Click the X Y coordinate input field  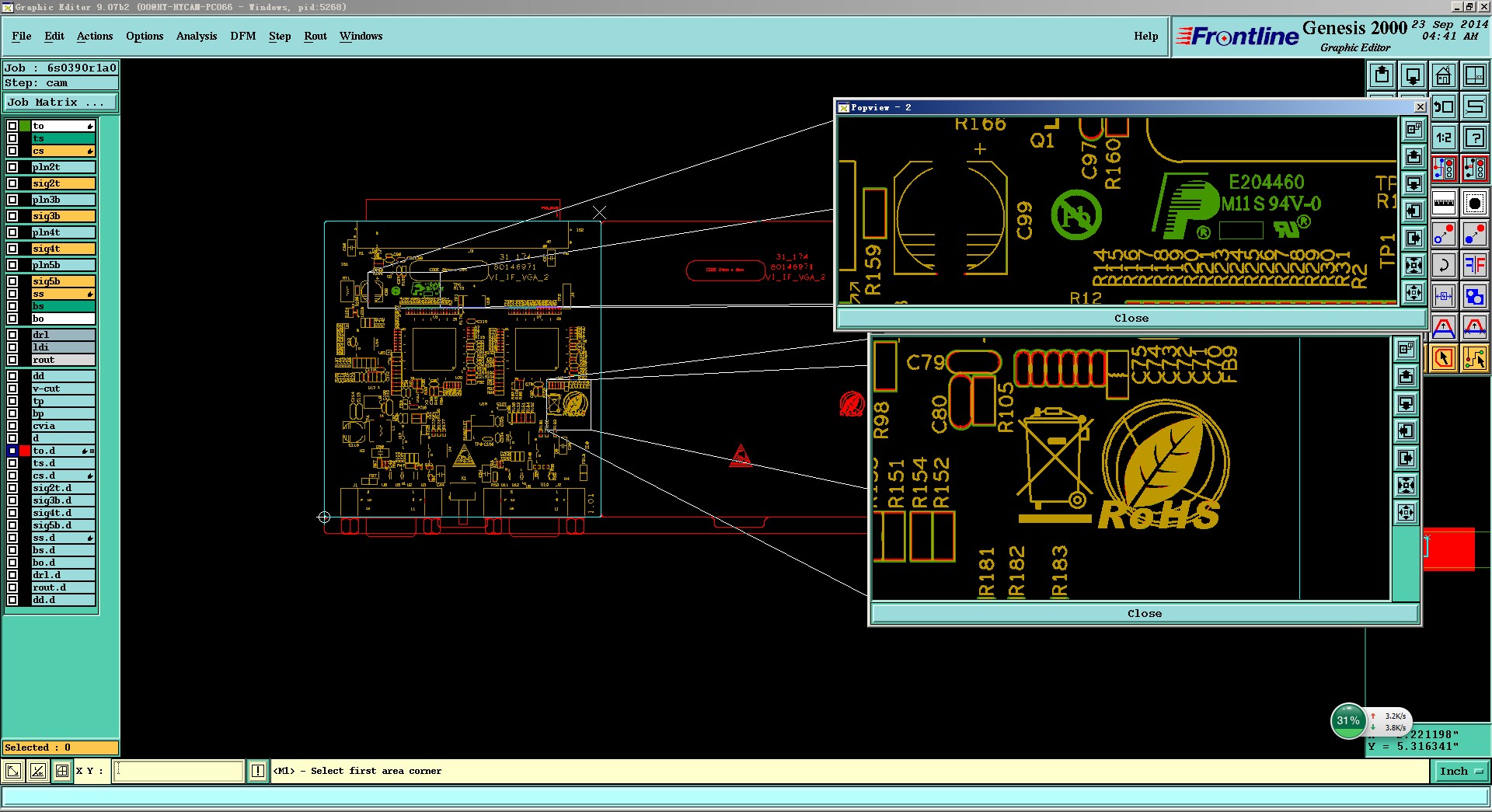pos(179,771)
